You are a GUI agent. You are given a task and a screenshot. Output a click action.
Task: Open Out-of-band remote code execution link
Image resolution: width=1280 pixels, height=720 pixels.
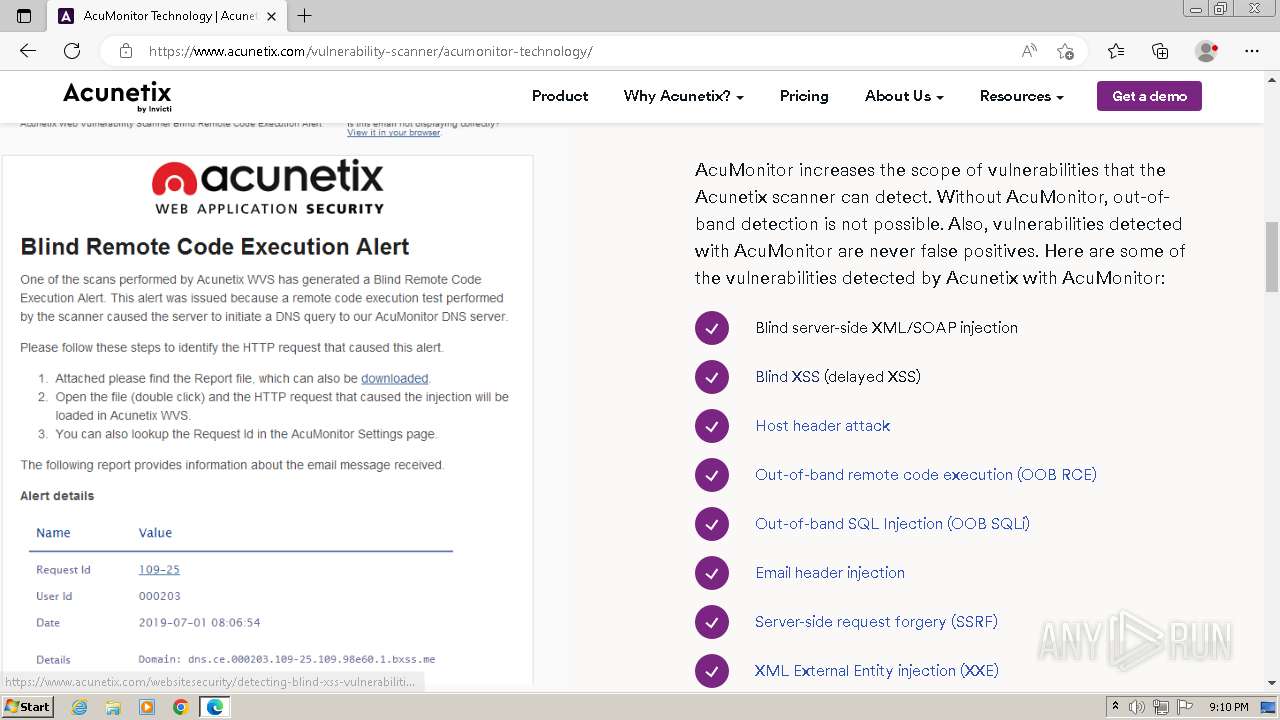point(926,475)
